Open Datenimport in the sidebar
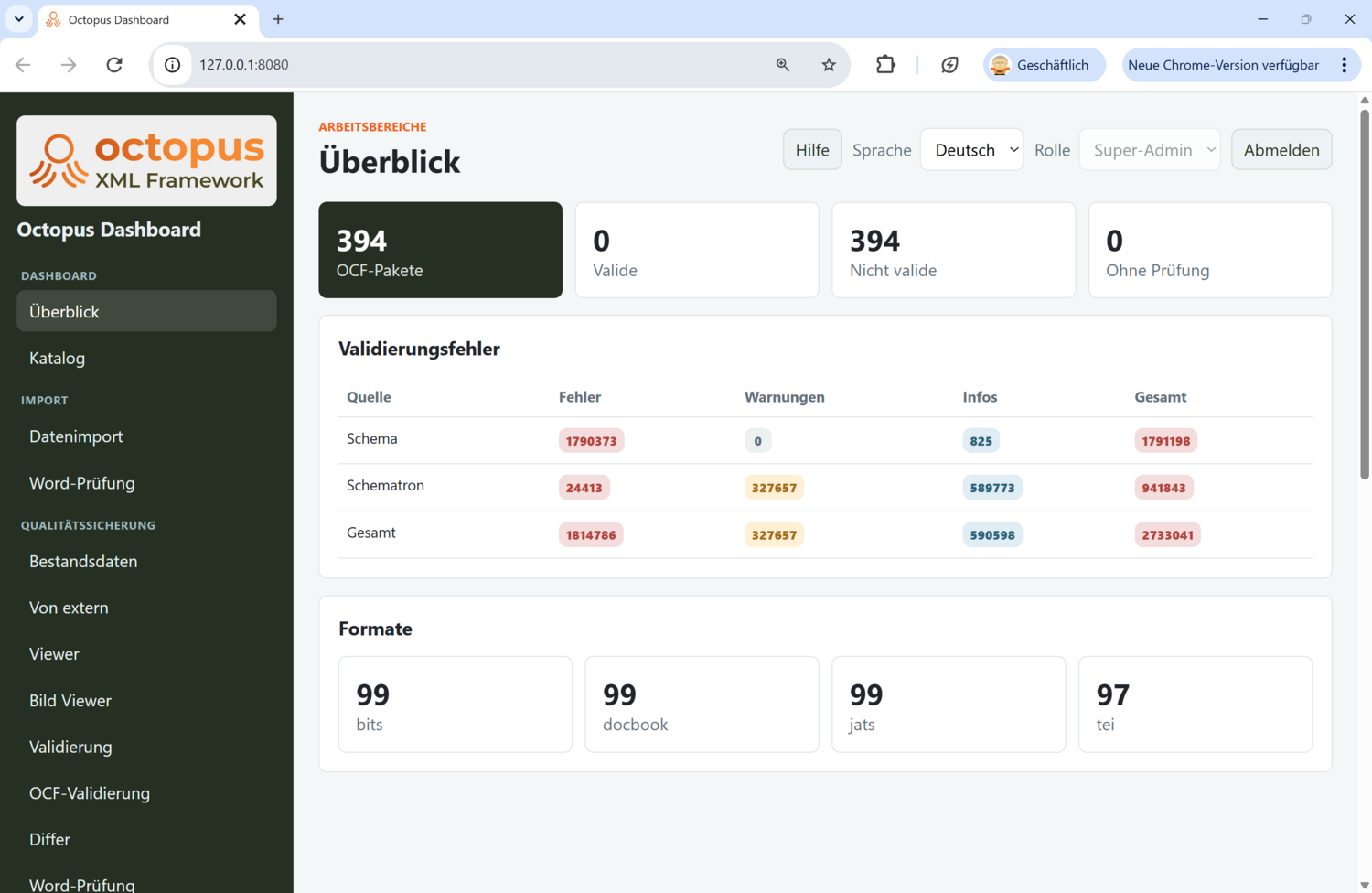Screen dimensions: 1372x893 (x=146, y=436)
